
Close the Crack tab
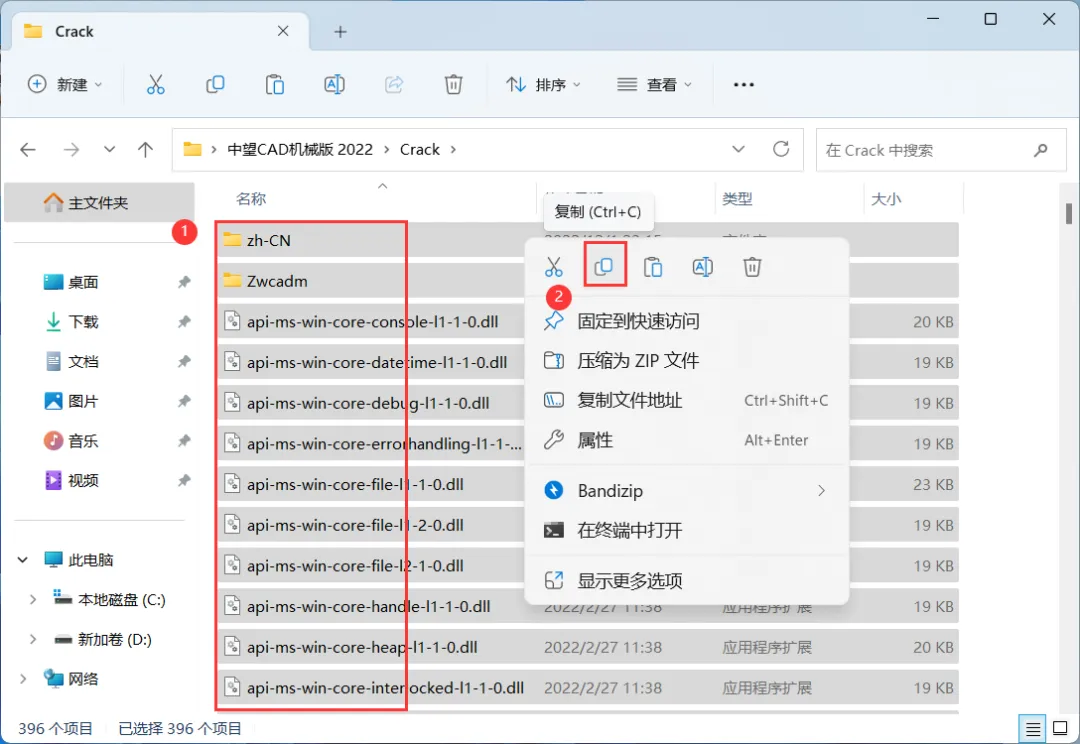pyautogui.click(x=283, y=31)
